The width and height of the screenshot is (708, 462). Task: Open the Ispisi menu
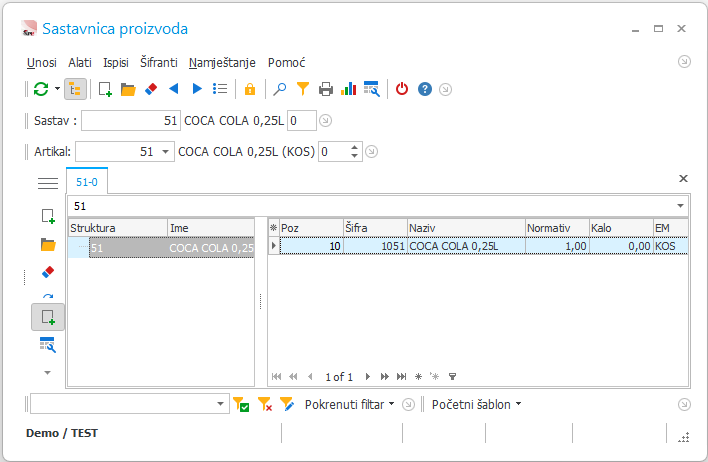coord(116,62)
